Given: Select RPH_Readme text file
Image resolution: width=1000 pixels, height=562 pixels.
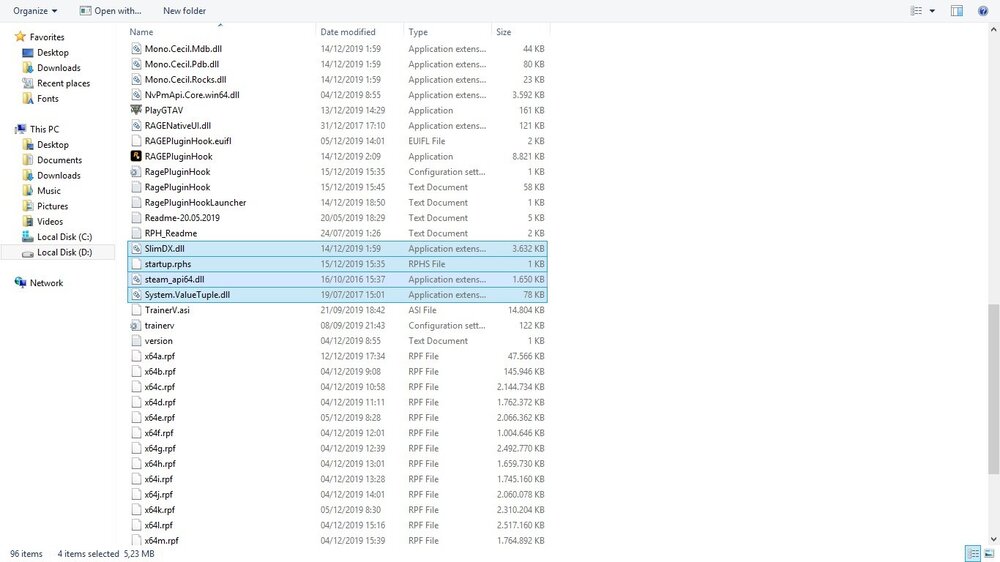Looking at the screenshot, I should 171,233.
